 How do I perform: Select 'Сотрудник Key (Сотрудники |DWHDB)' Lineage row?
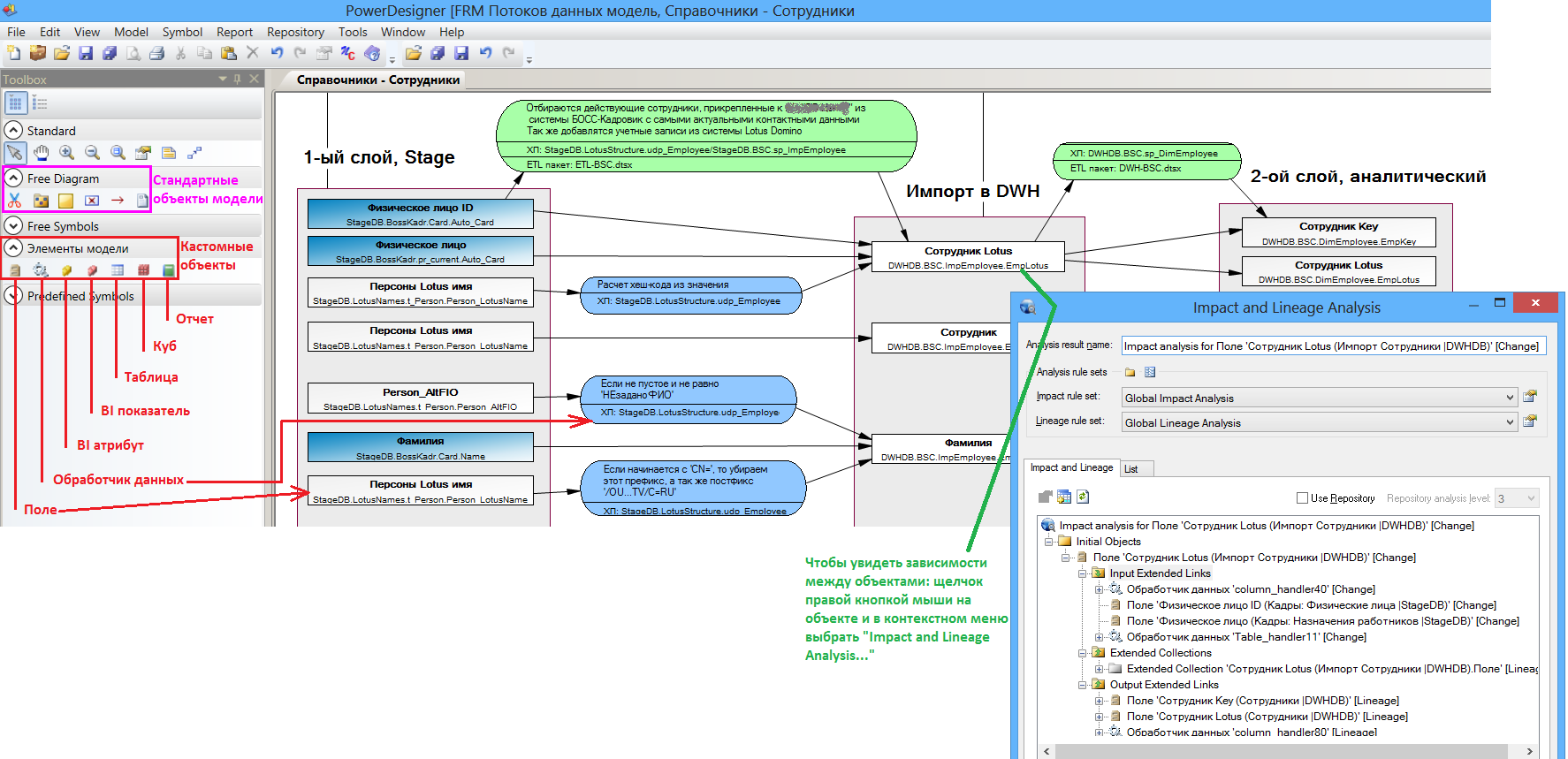point(1262,701)
